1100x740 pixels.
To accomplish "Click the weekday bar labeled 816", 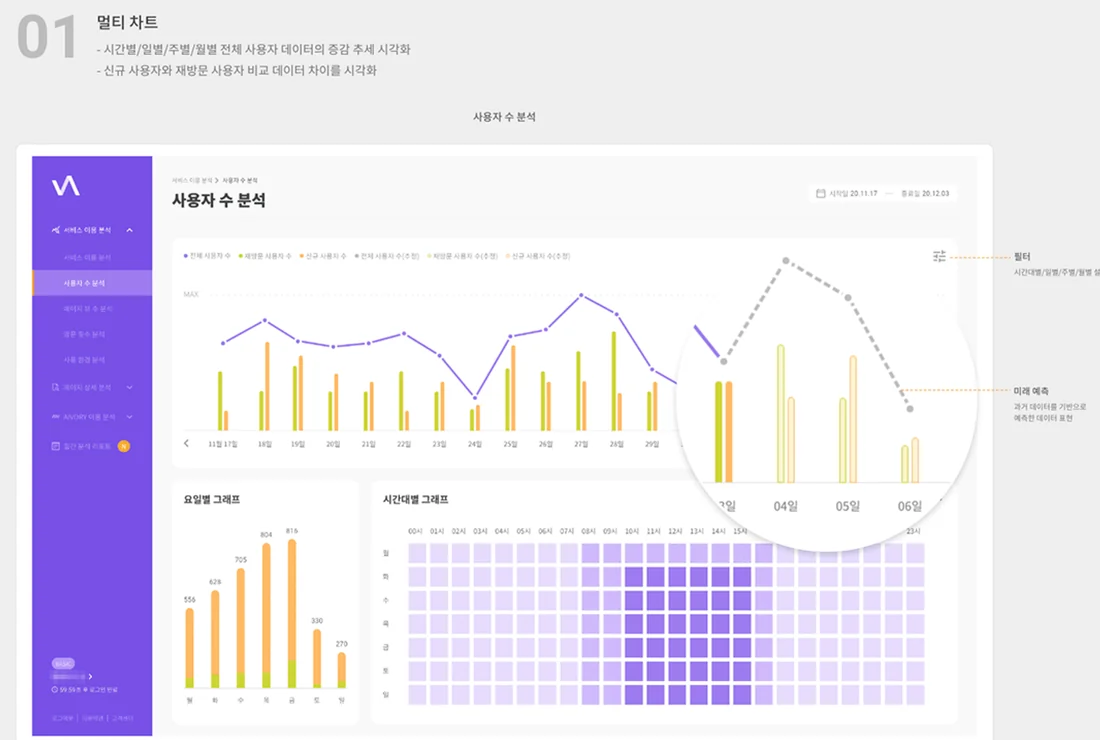I will pos(292,614).
